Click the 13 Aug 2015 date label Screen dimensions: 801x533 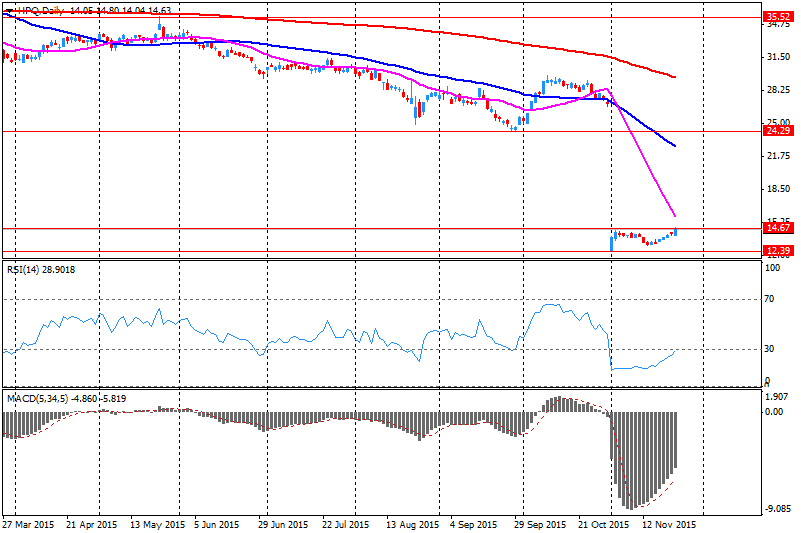tap(412, 525)
